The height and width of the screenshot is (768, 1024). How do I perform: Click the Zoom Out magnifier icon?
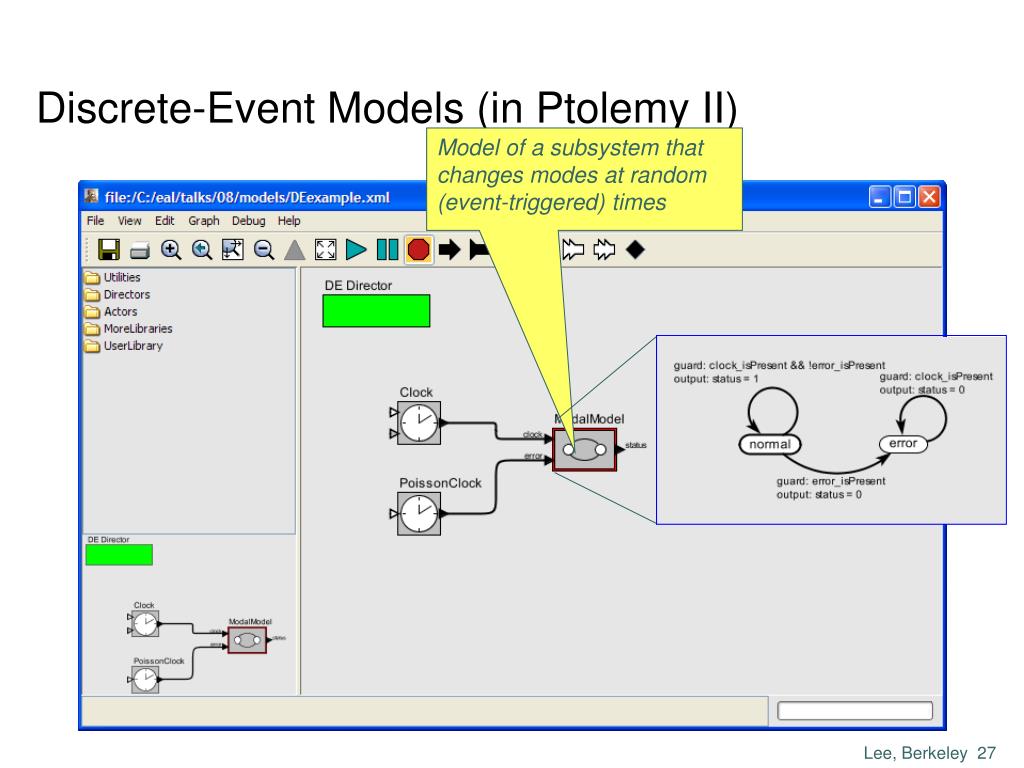[x=264, y=250]
